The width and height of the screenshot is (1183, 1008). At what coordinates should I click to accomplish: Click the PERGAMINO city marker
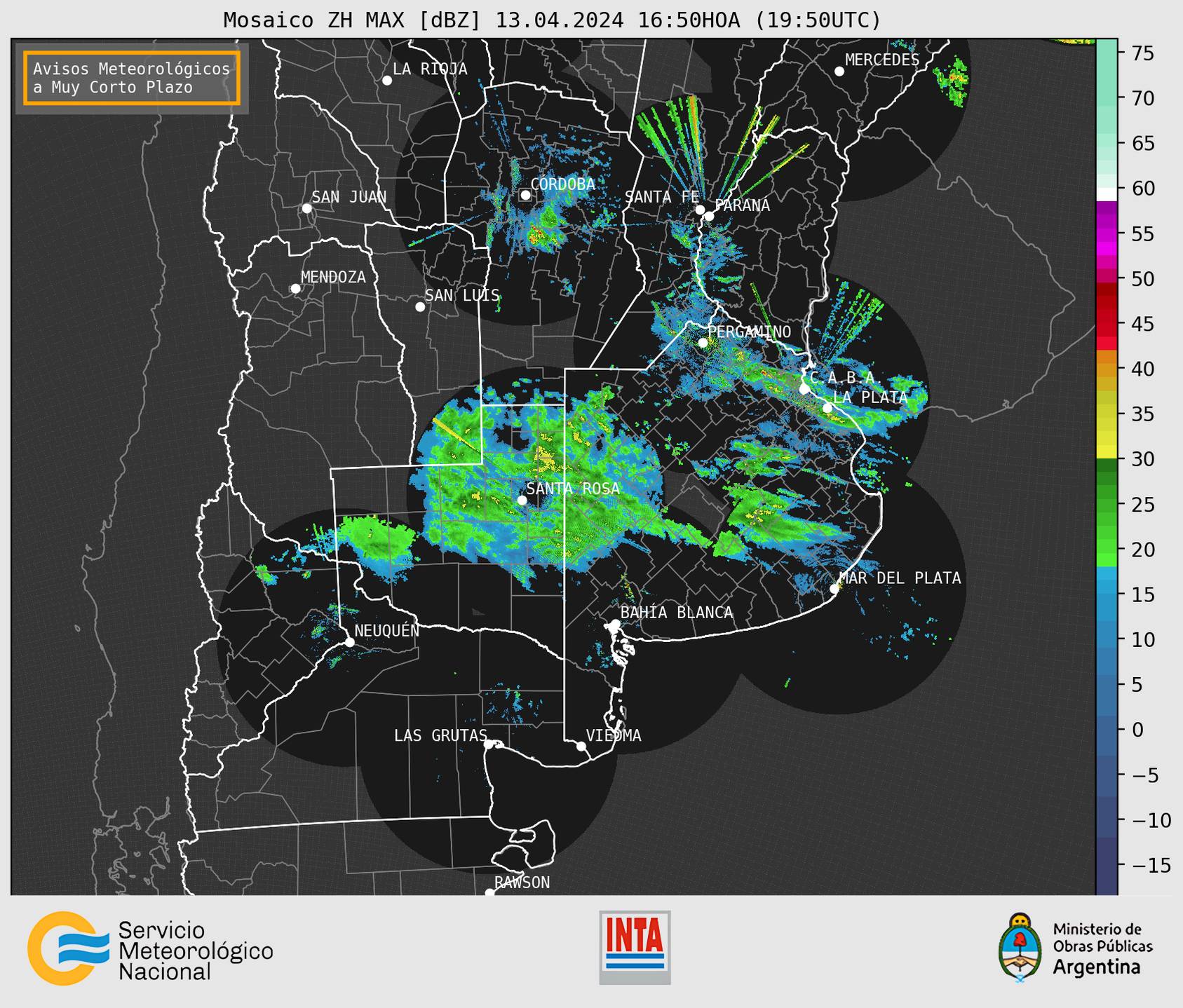(703, 343)
